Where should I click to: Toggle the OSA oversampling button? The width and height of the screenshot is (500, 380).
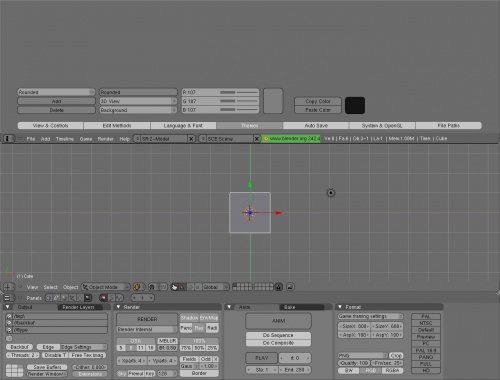[136, 341]
